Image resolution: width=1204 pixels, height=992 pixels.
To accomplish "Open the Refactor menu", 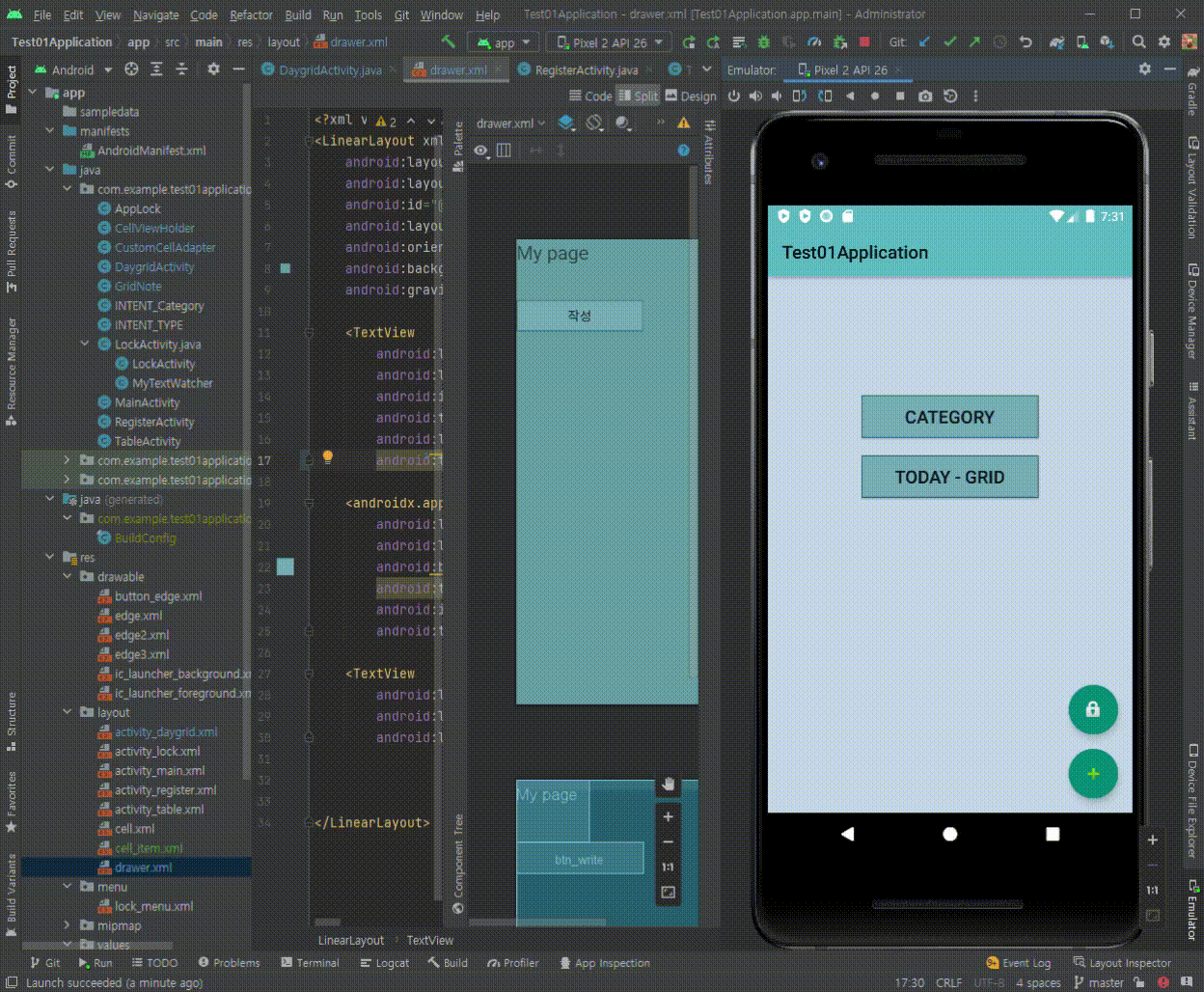I will pos(251,14).
